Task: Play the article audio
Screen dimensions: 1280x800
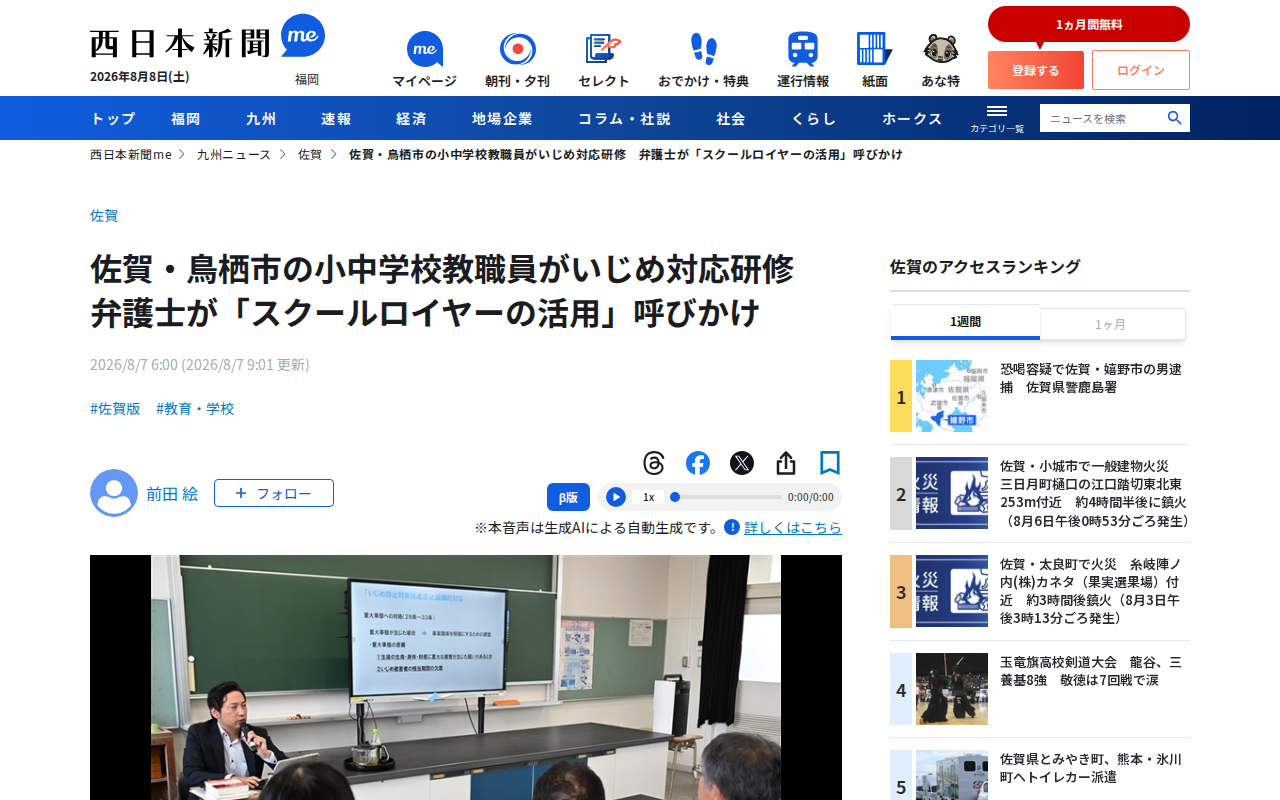Action: [616, 497]
